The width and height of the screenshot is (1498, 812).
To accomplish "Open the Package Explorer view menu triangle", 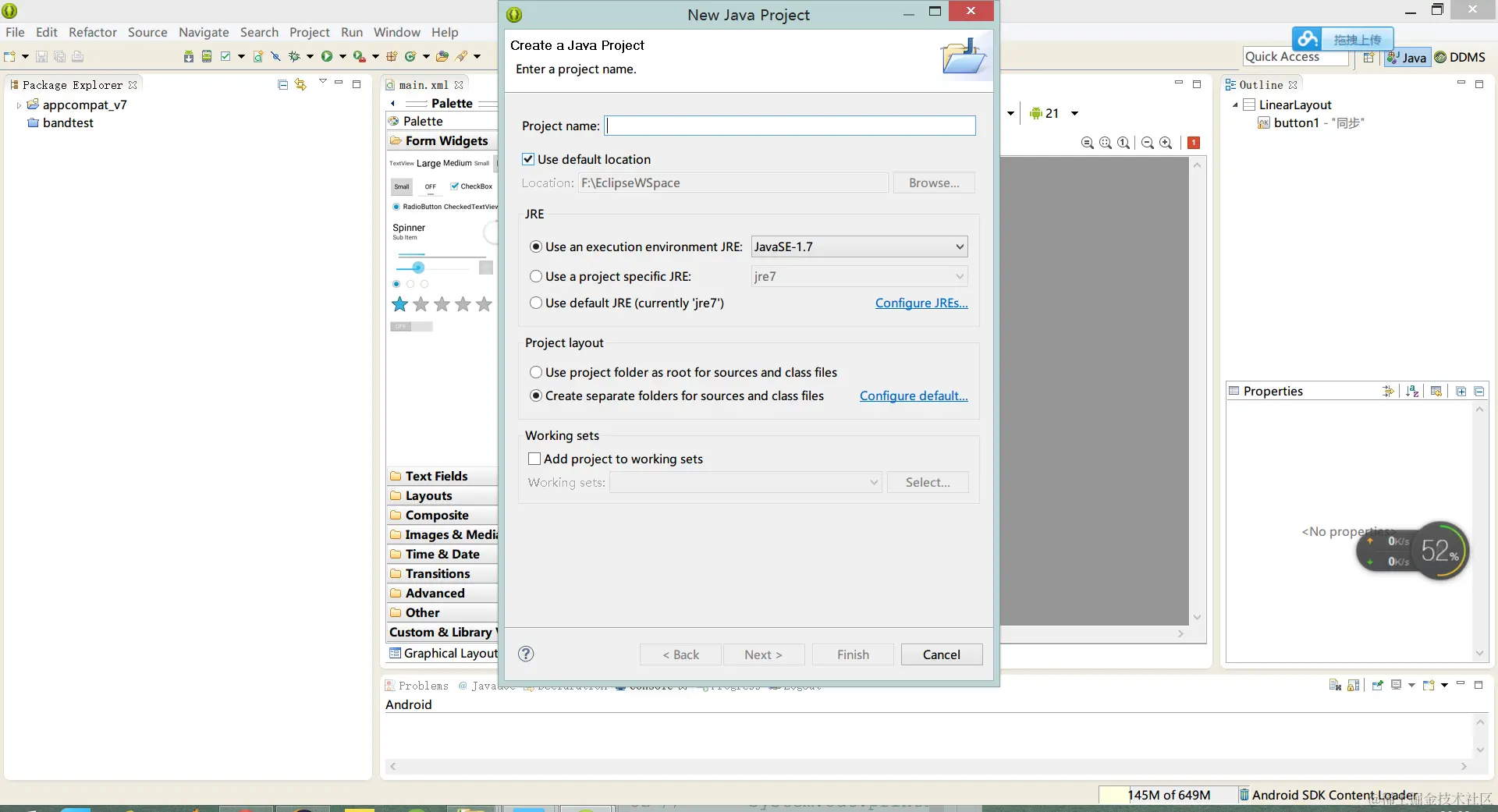I will (322, 82).
